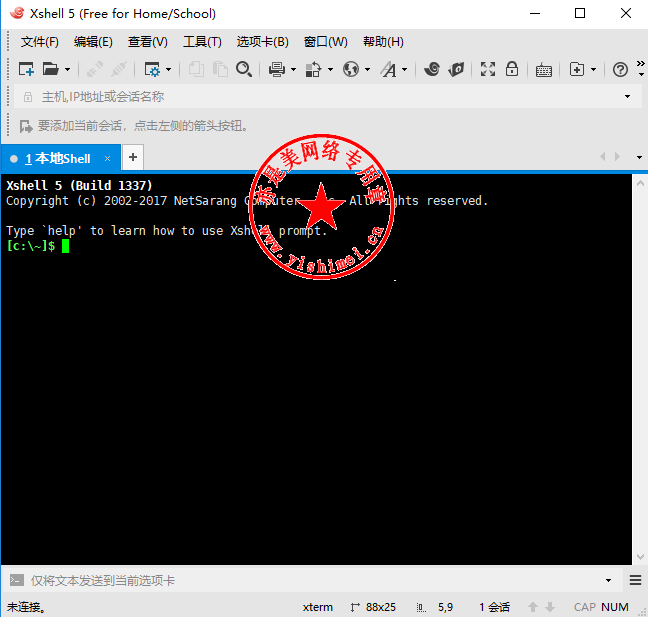Screen dimensions: 648x617
Task: Open the 工具(T) menu
Action: 202,42
